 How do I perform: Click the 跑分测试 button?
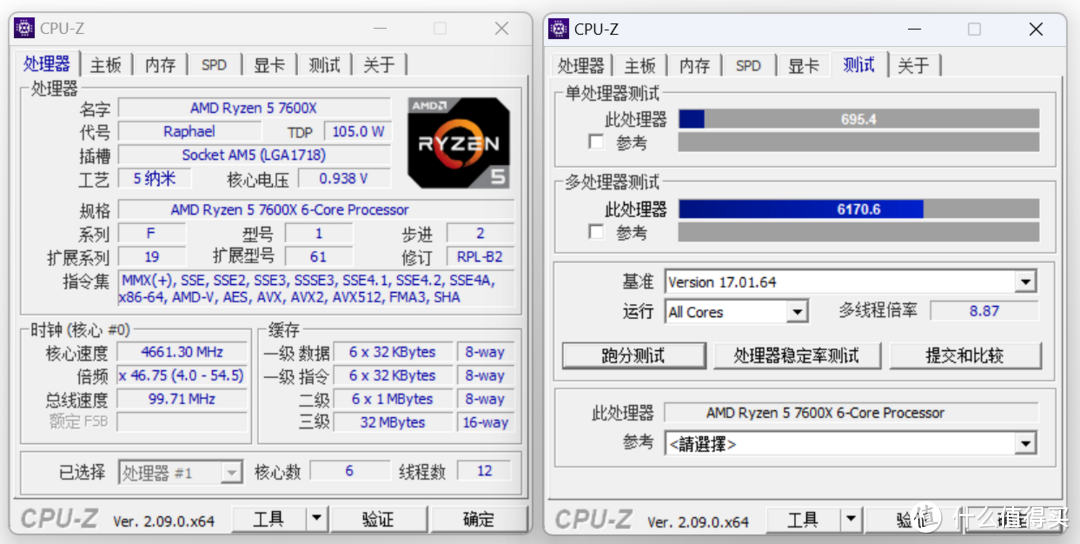pyautogui.click(x=634, y=355)
